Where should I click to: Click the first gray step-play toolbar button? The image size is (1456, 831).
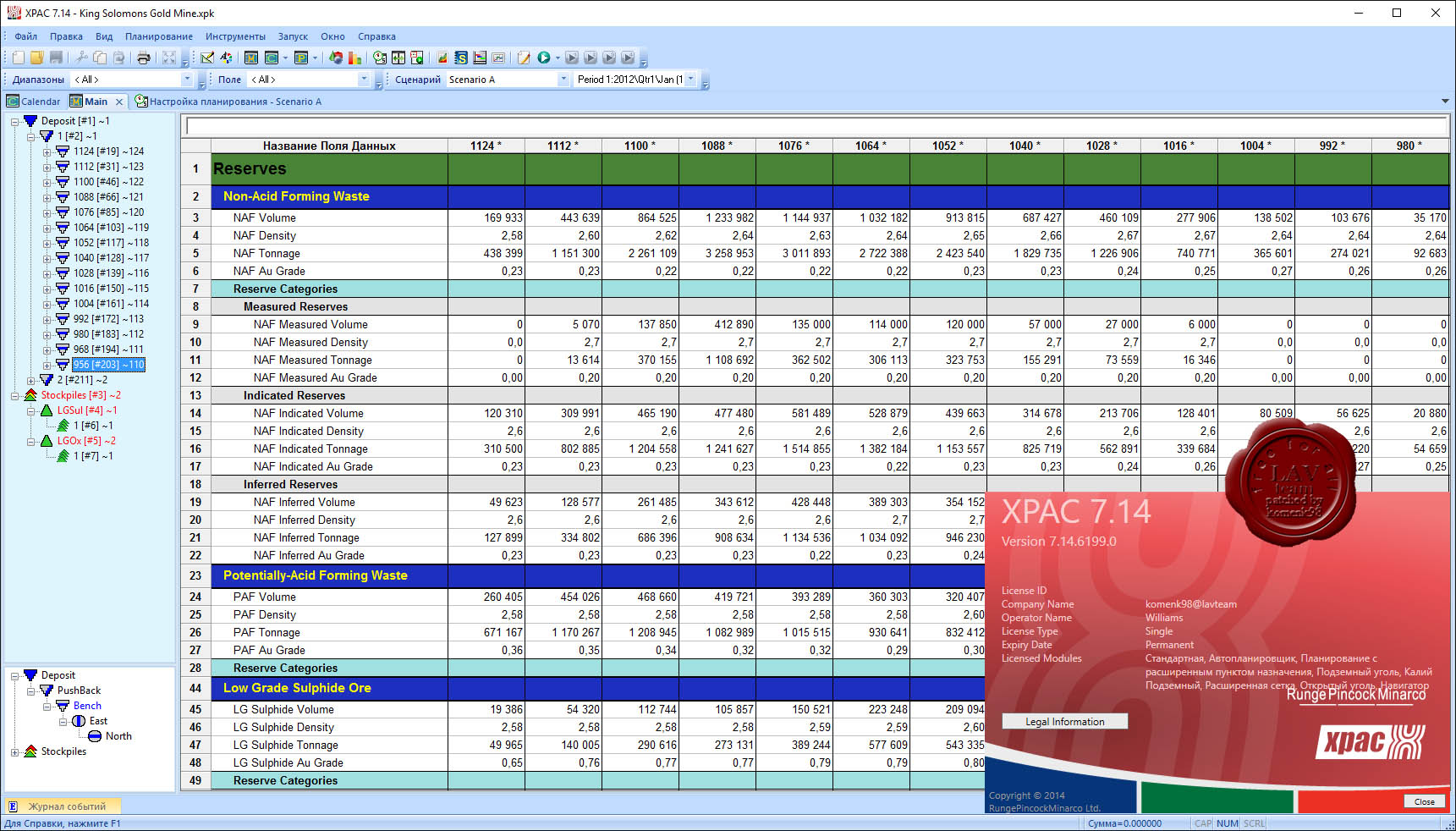(x=572, y=58)
